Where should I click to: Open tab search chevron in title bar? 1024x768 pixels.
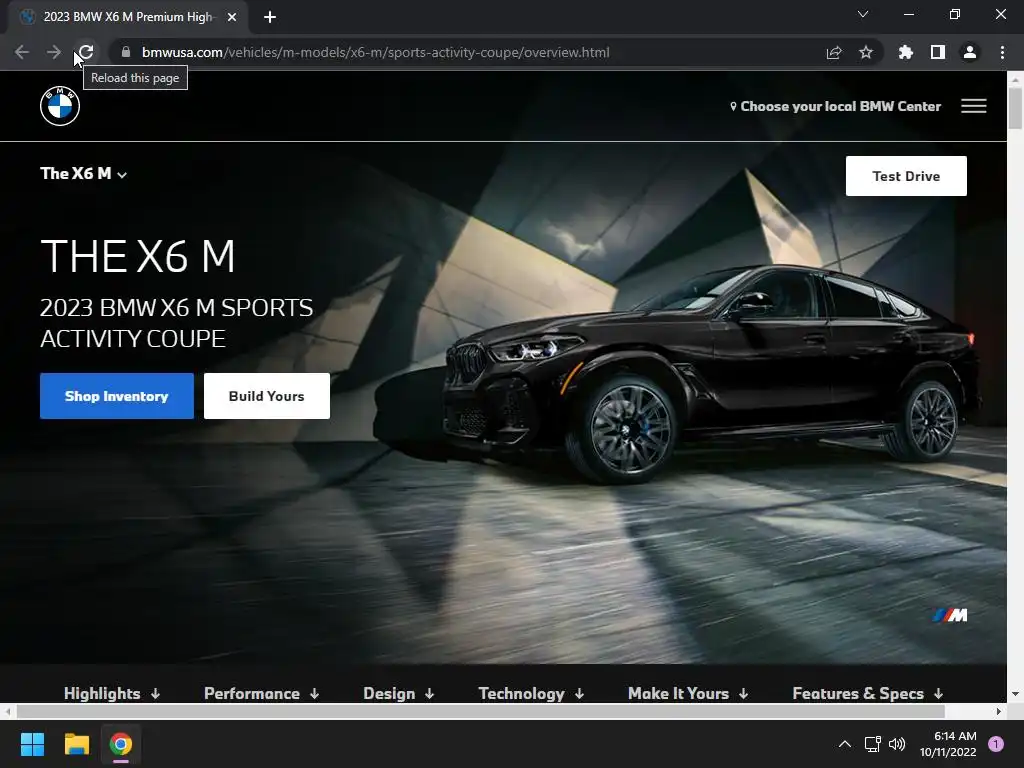(863, 14)
